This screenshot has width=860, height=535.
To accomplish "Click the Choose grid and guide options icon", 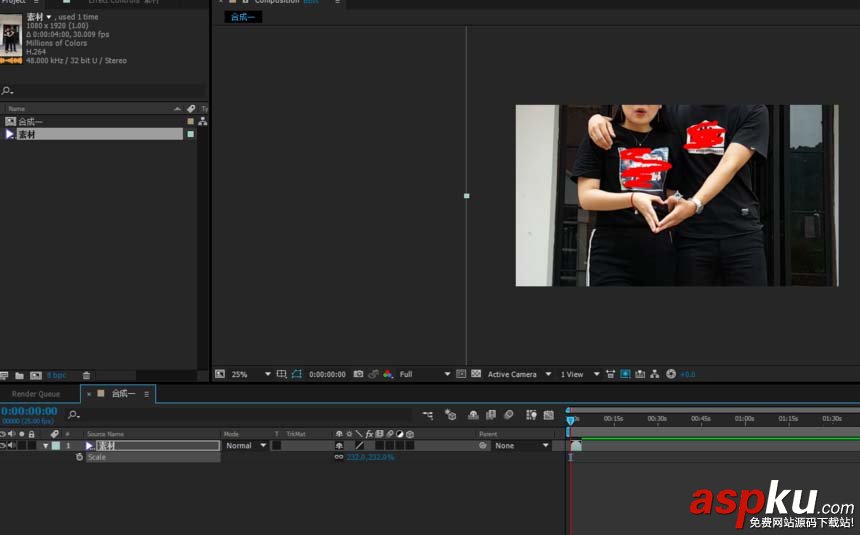I will pos(281,374).
